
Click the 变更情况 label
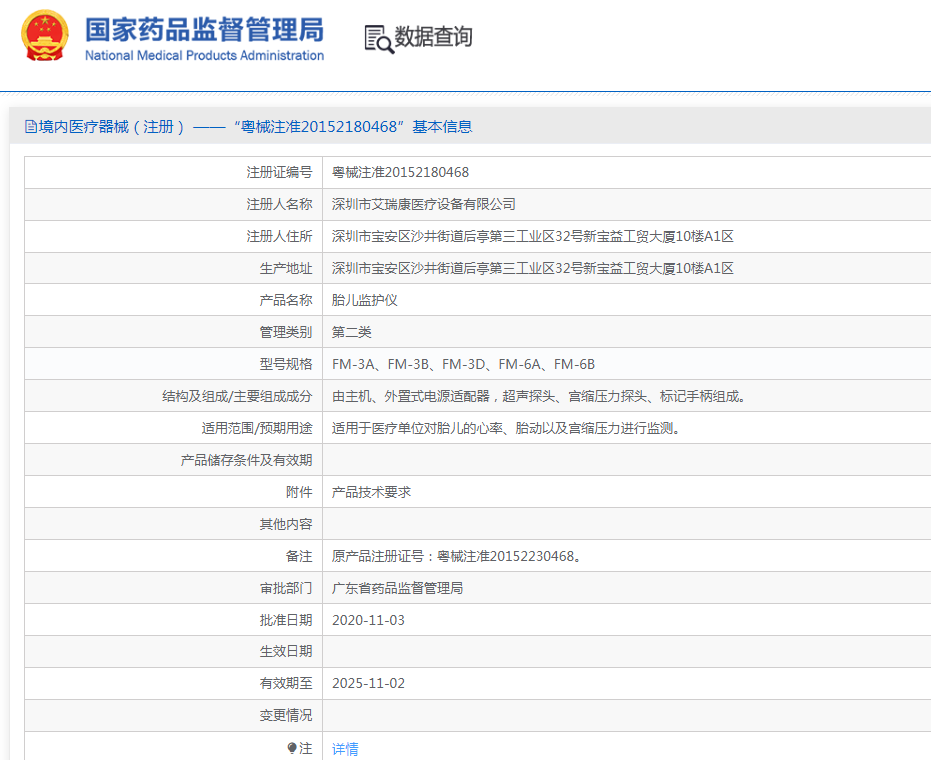pyautogui.click(x=286, y=715)
